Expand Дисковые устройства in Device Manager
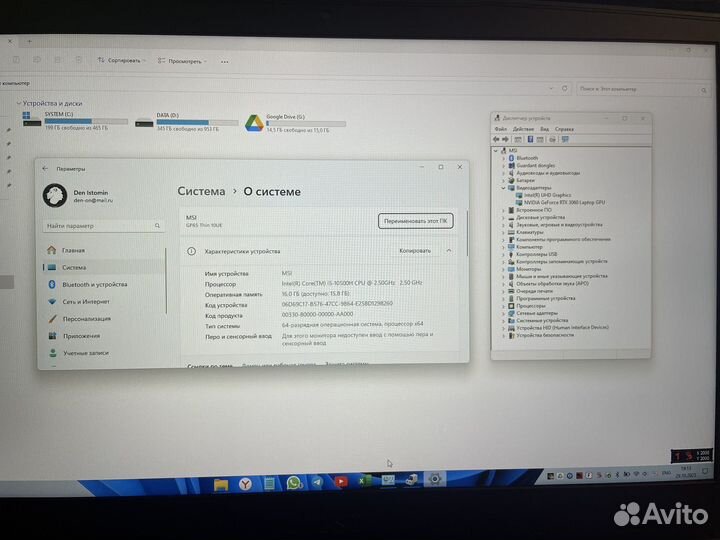Image resolution: width=720 pixels, height=540 pixels. click(504, 218)
